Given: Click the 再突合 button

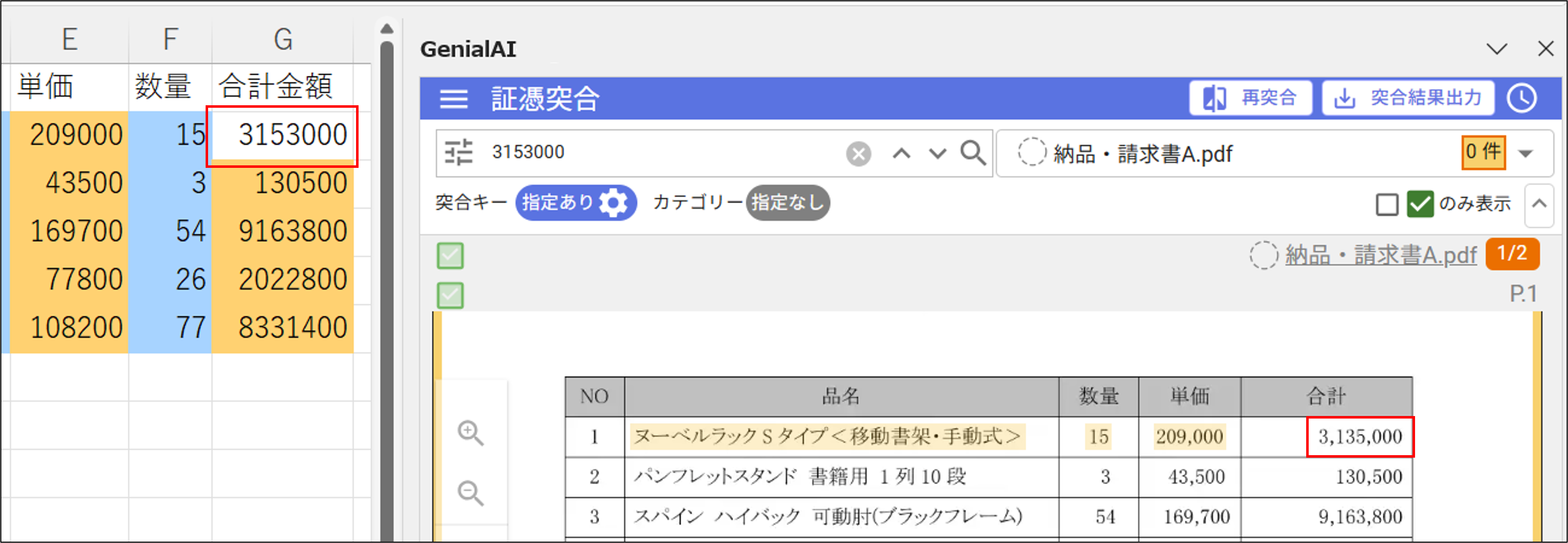Looking at the screenshot, I should [1250, 98].
